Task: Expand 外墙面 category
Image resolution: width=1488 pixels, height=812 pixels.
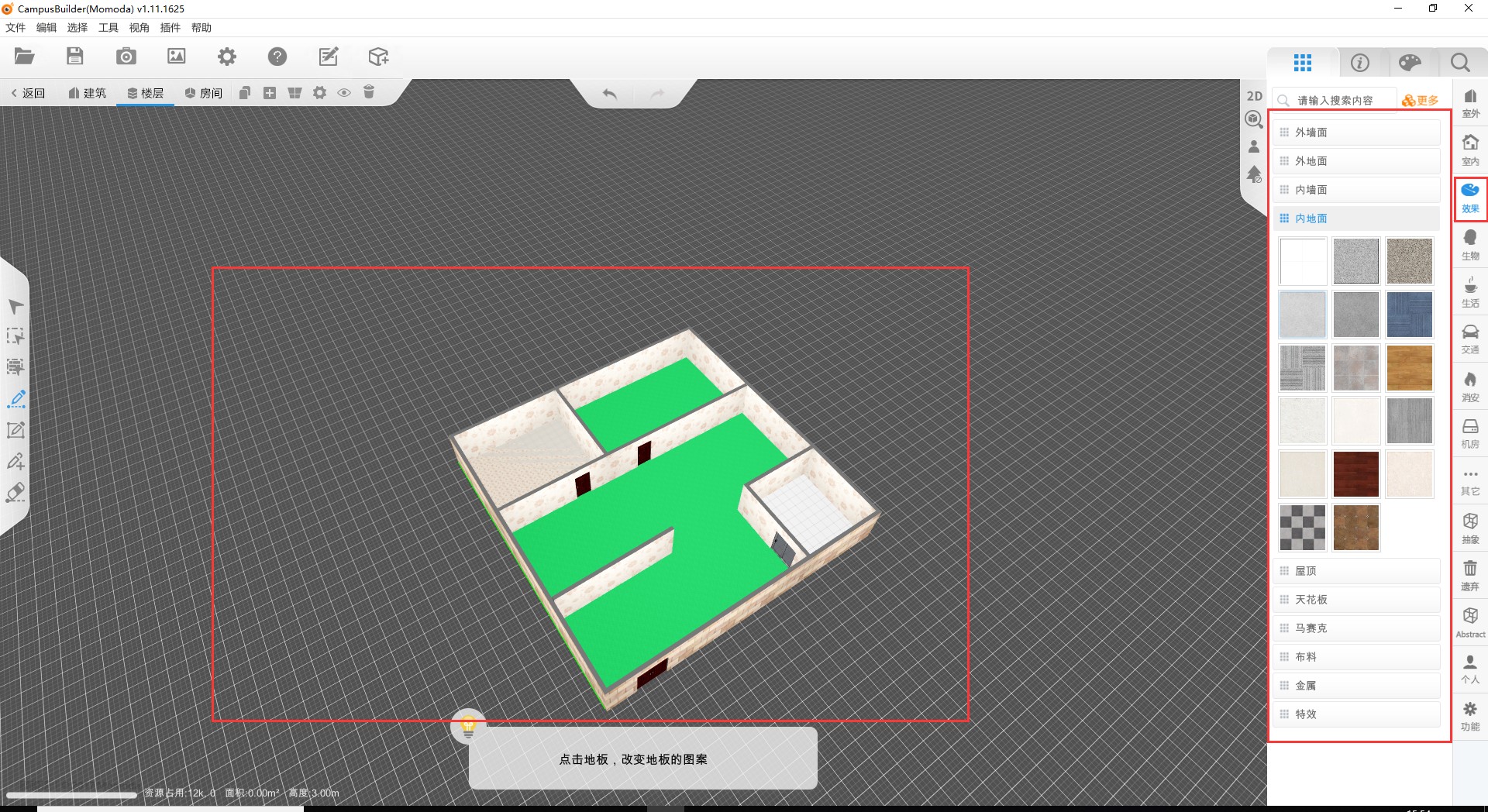Action: pyautogui.click(x=1356, y=132)
